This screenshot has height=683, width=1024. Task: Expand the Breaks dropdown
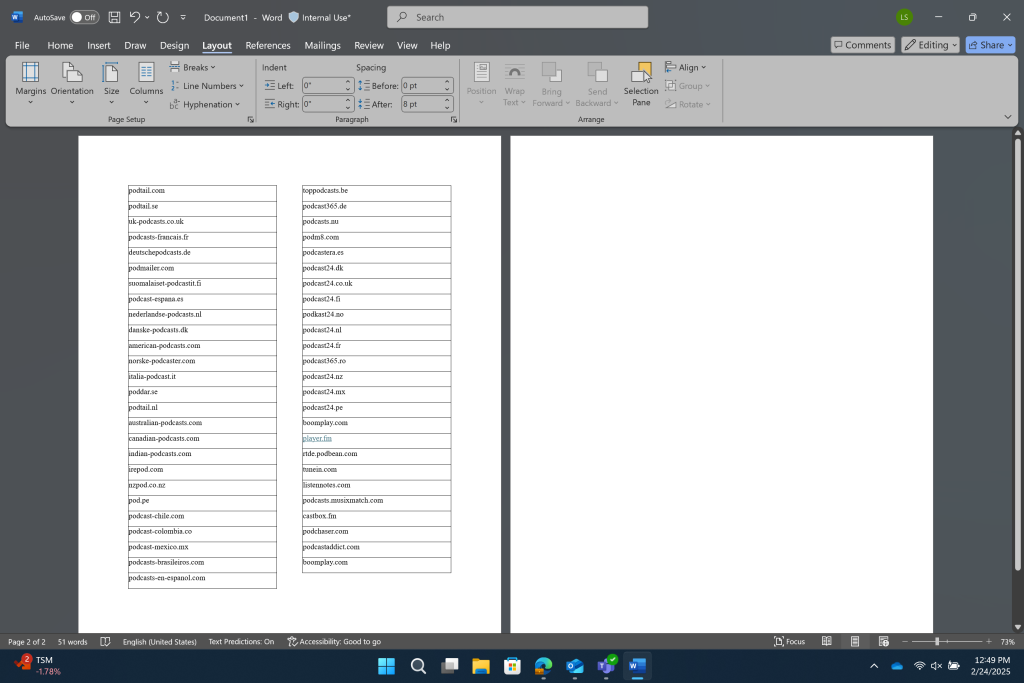(193, 67)
